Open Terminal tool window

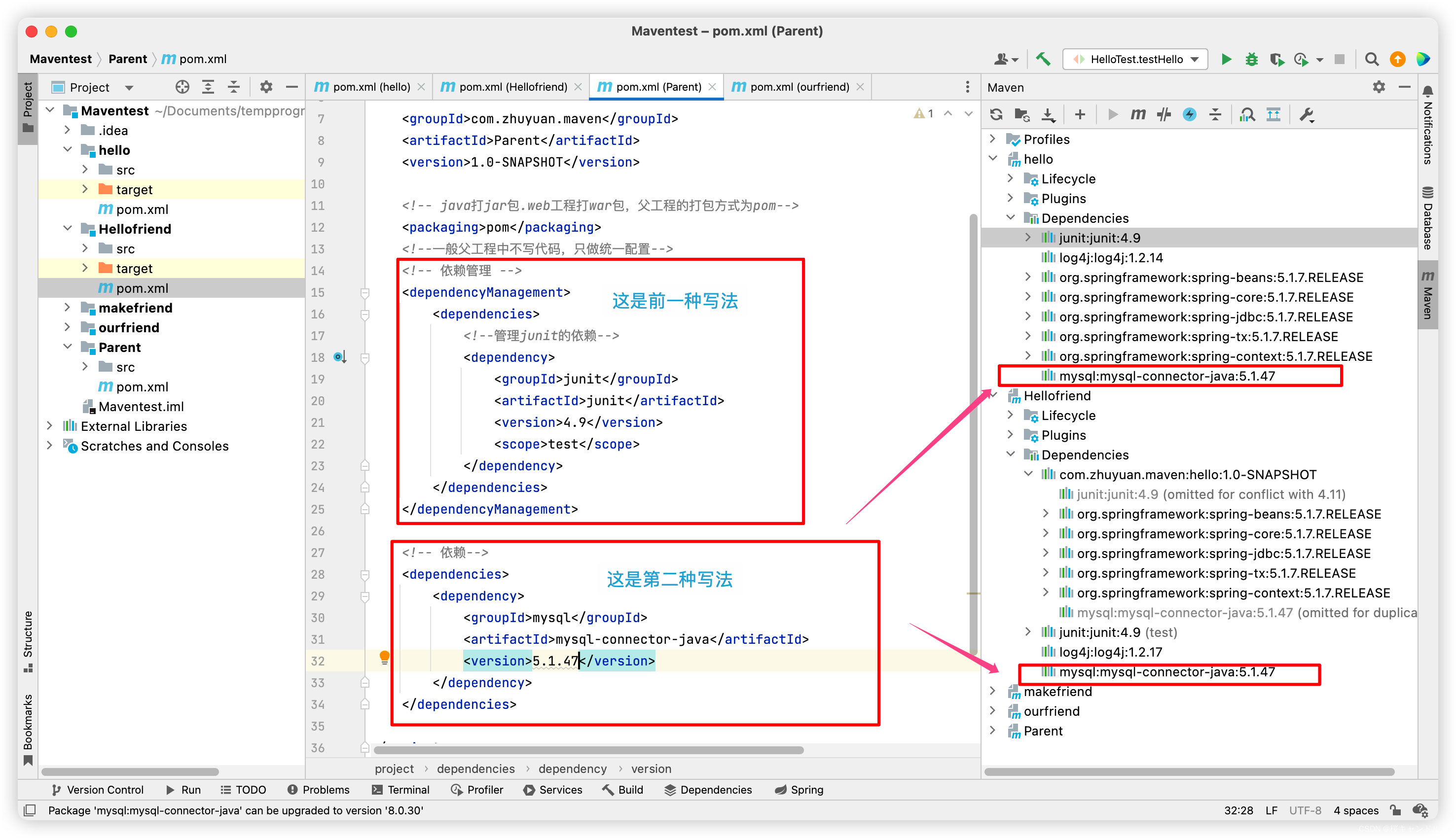(401, 790)
